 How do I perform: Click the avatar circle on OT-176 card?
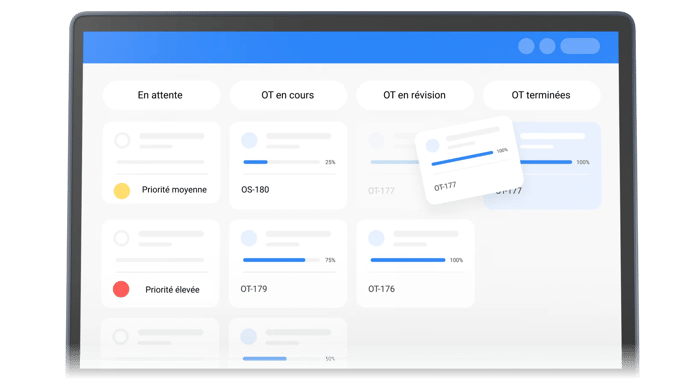click(x=376, y=238)
